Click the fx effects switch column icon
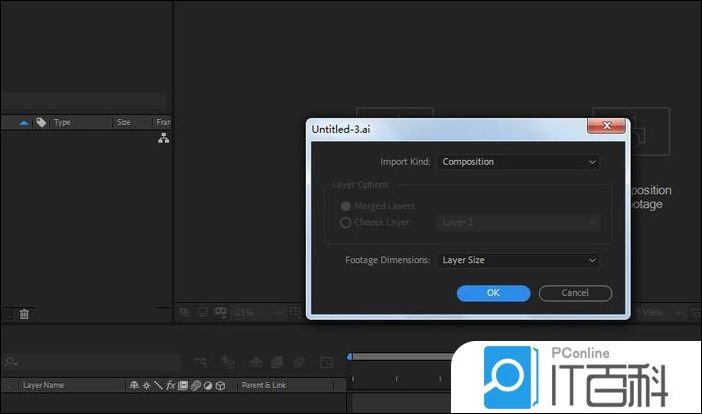The width and height of the screenshot is (702, 414). coord(171,385)
